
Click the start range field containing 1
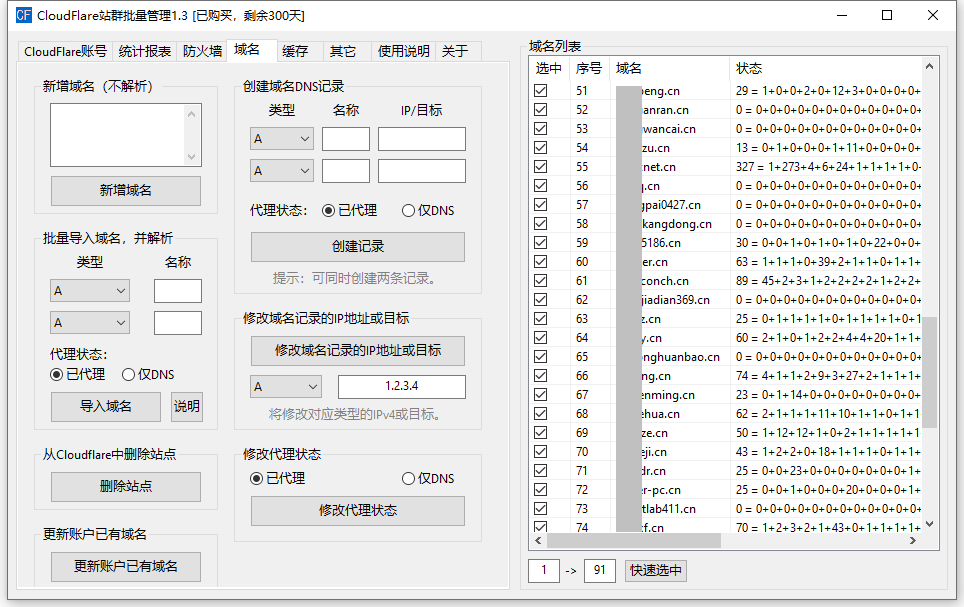544,571
